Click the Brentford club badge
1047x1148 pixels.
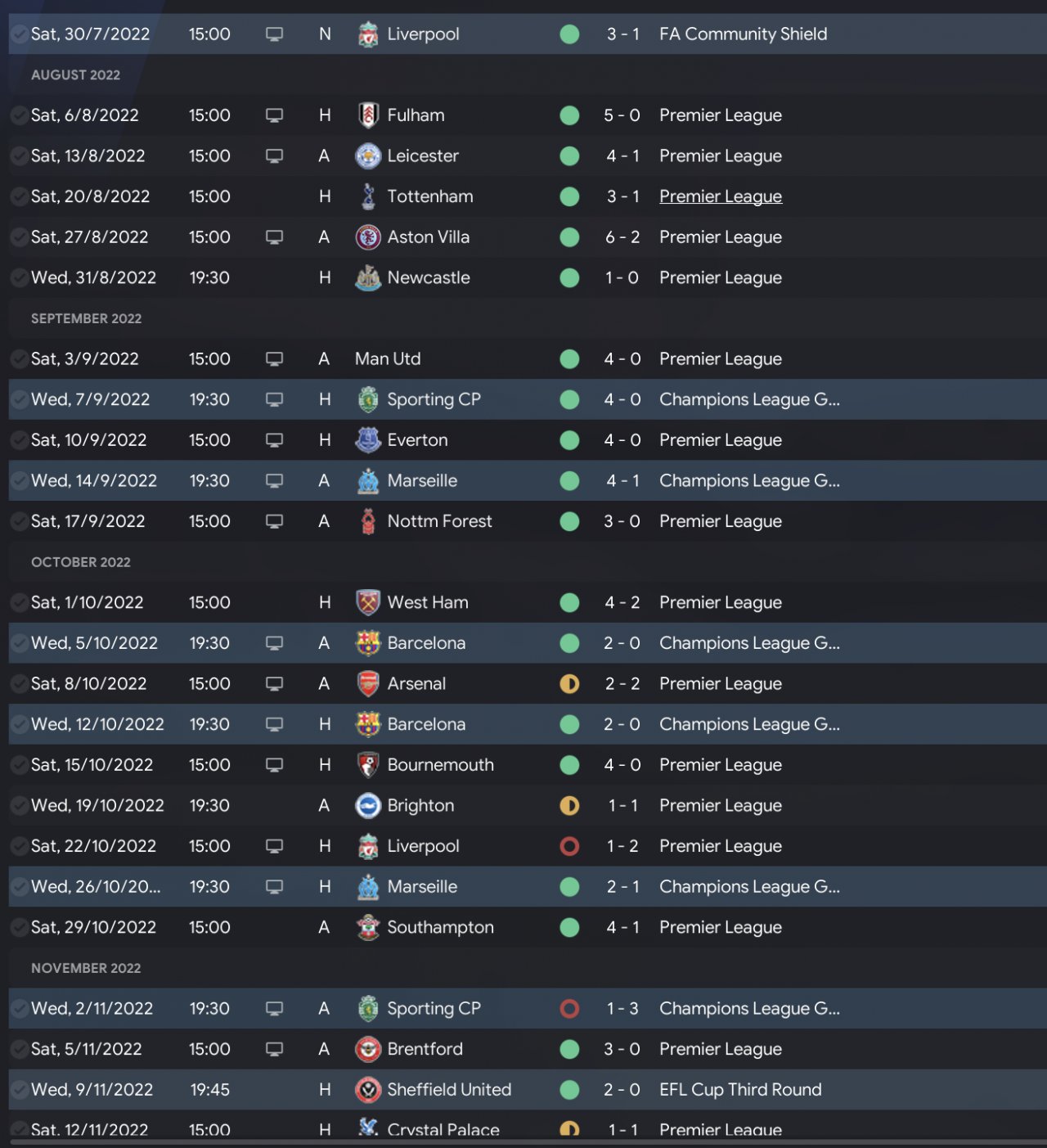(368, 1049)
